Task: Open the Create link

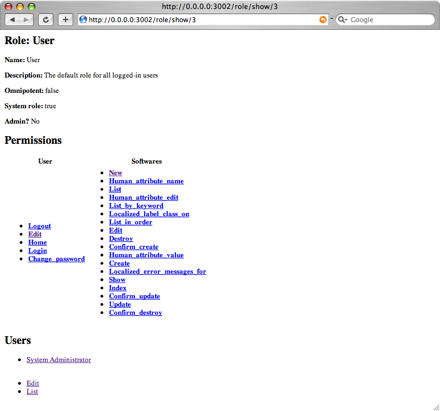Action: [x=119, y=263]
